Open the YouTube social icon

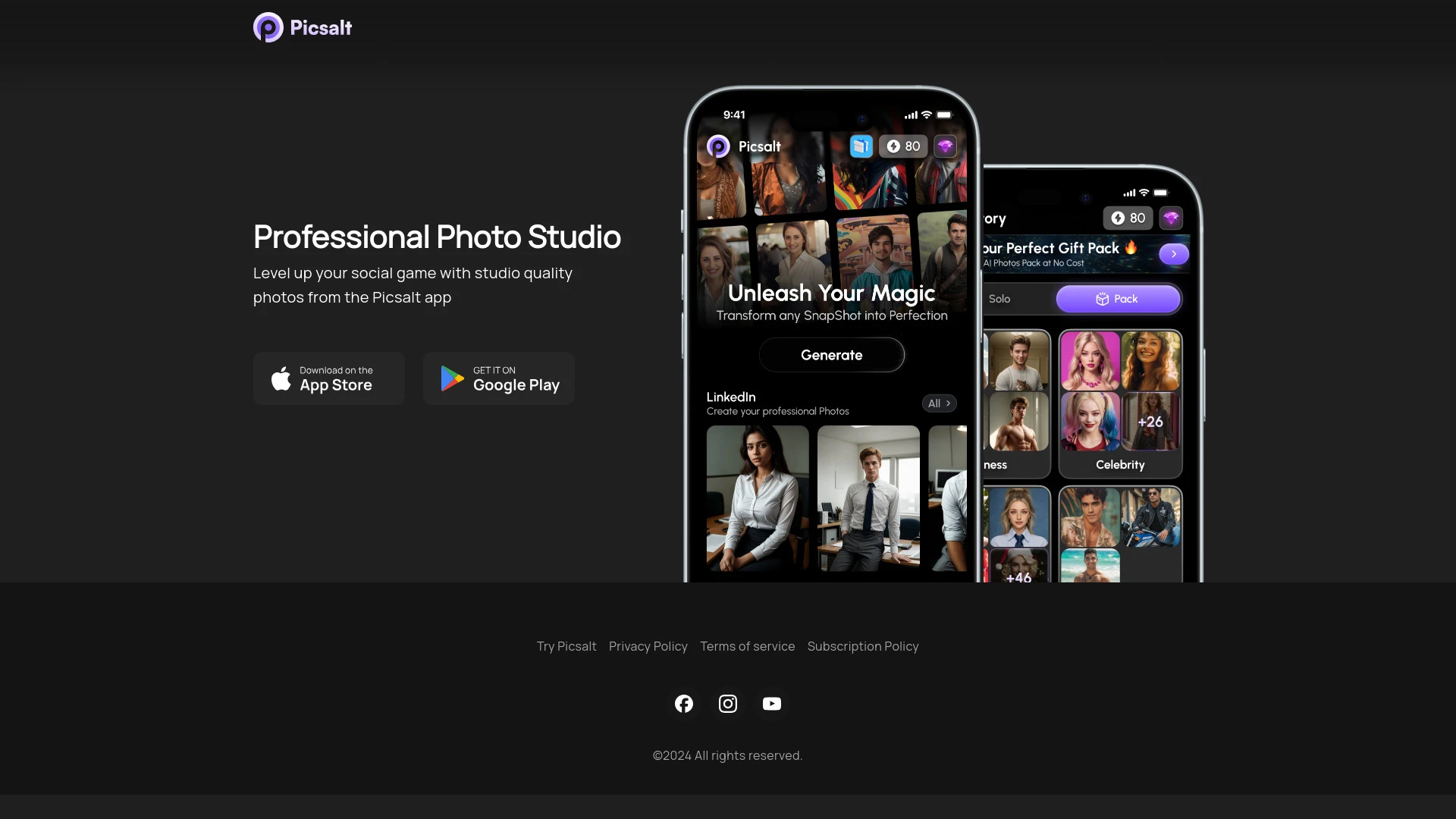pos(771,704)
